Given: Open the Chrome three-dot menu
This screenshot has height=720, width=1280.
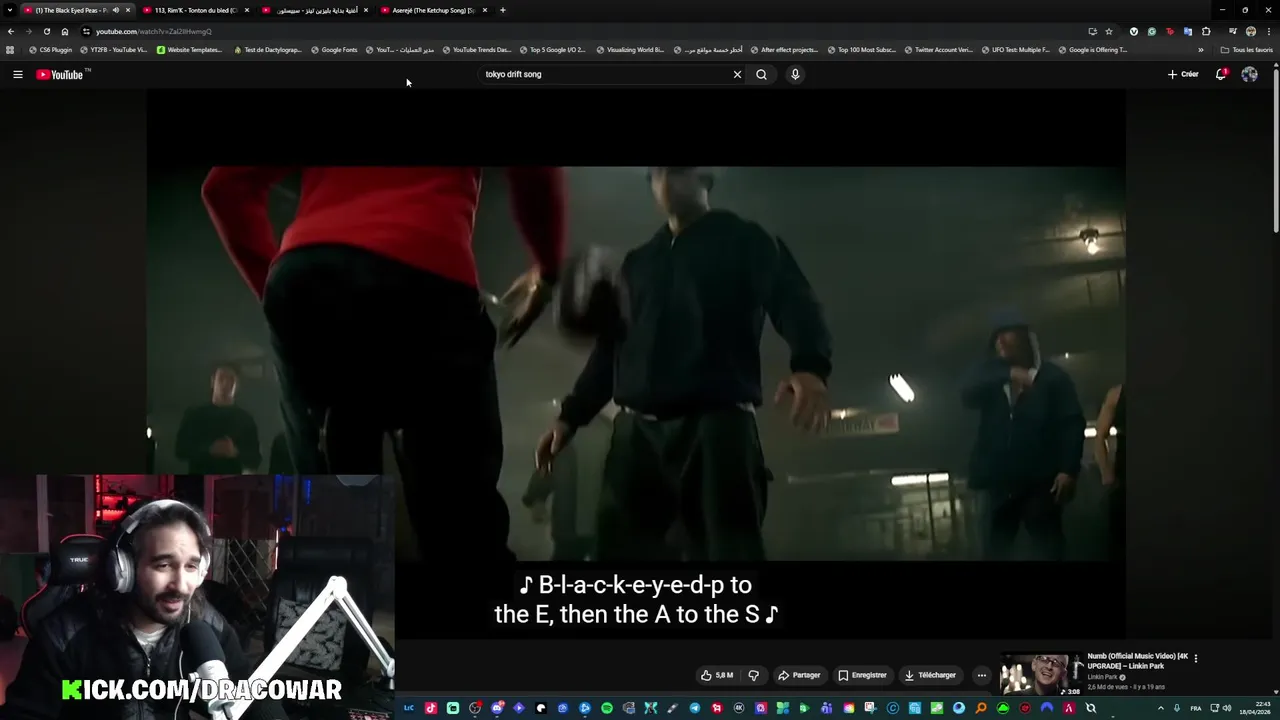Looking at the screenshot, I should pyautogui.click(x=1269, y=31).
